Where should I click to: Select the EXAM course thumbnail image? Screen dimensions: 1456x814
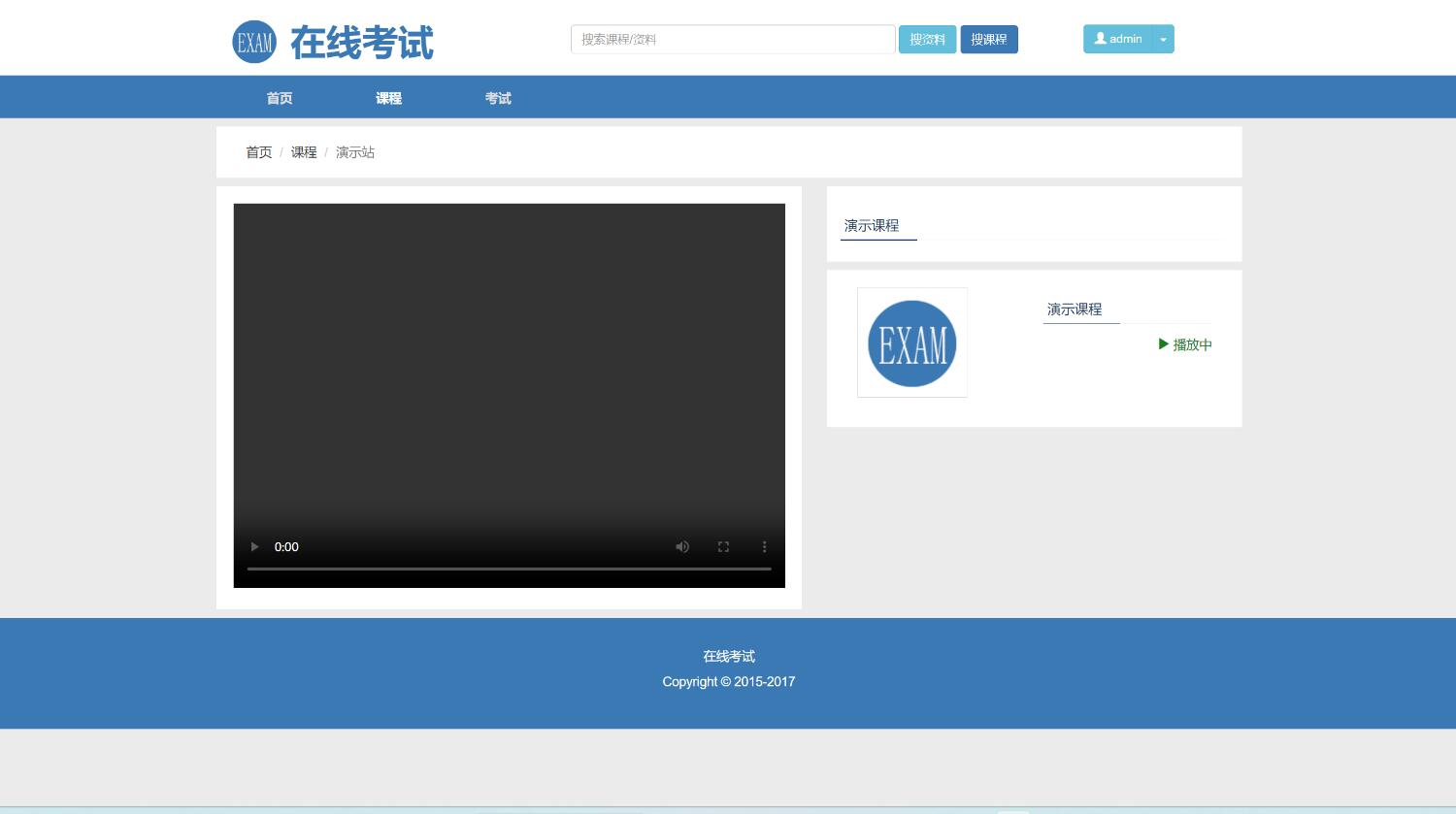pos(911,342)
